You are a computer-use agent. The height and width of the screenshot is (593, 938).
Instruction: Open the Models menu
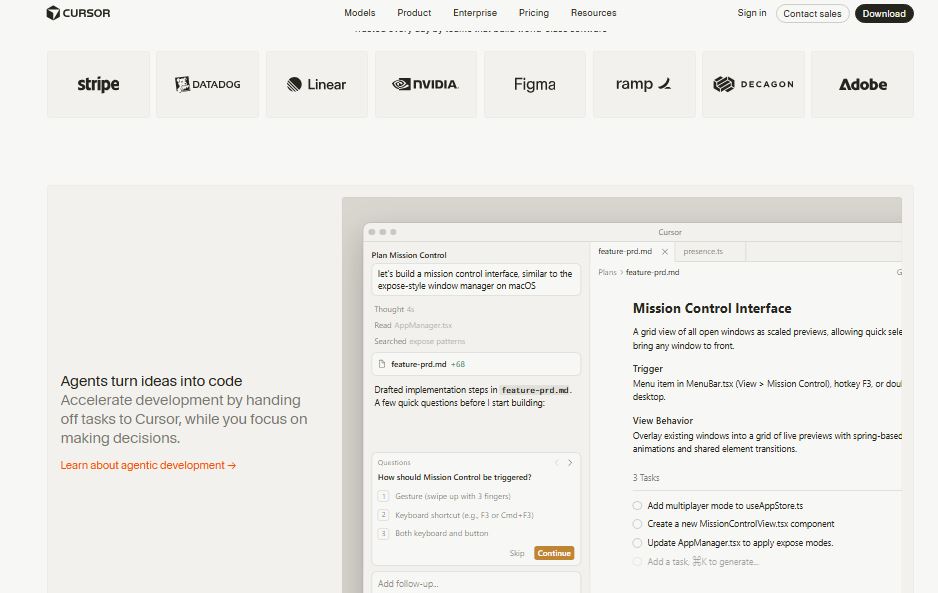pos(360,13)
